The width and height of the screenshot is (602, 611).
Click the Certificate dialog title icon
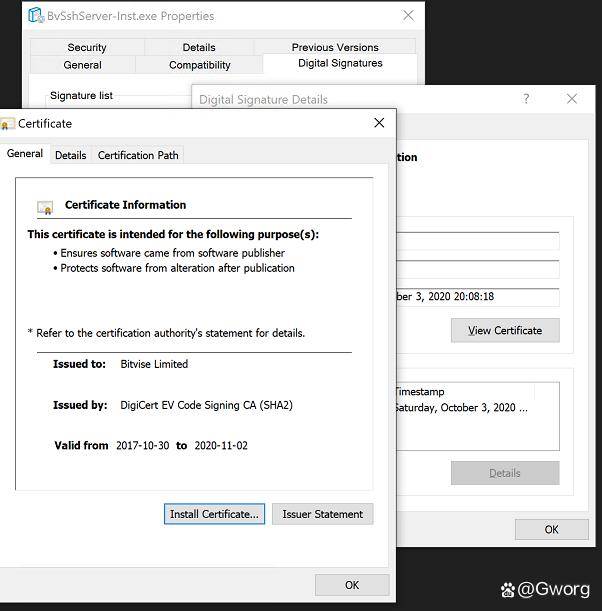pos(8,124)
